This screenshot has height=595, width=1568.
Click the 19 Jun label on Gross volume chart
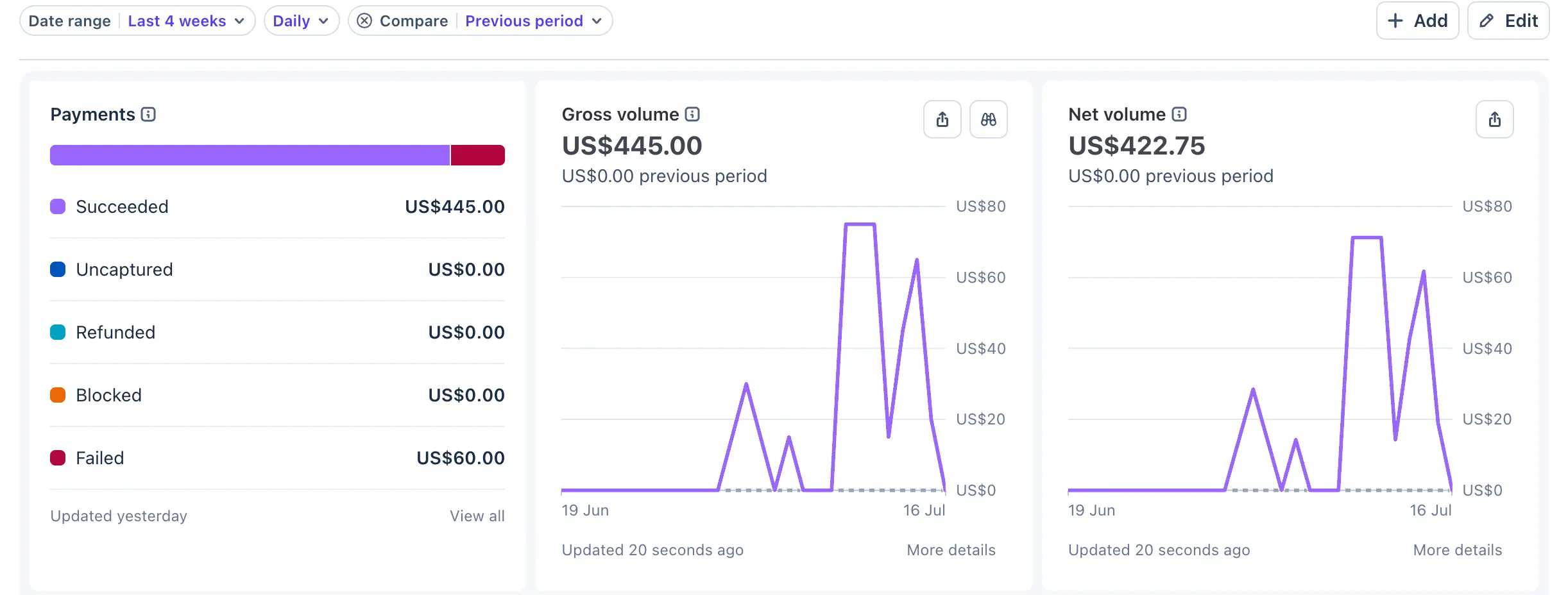coord(585,510)
